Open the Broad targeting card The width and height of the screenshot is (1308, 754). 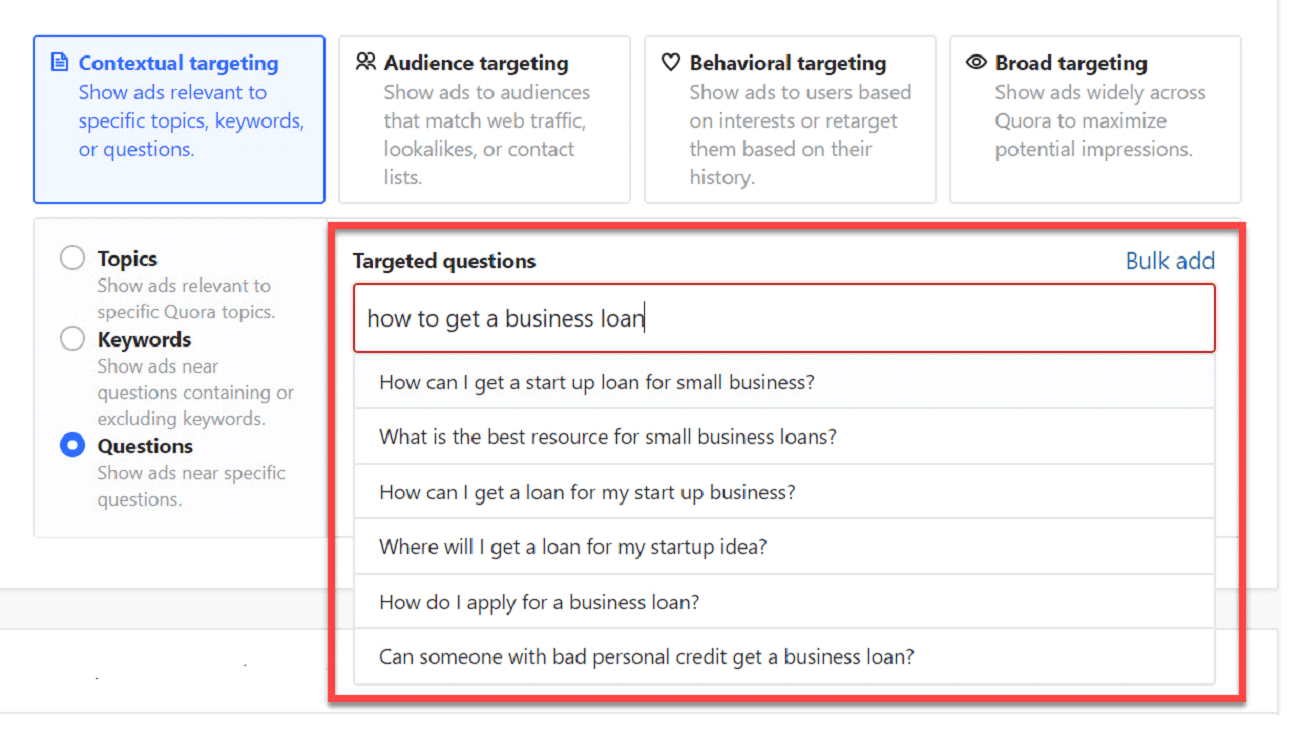[1095, 120]
